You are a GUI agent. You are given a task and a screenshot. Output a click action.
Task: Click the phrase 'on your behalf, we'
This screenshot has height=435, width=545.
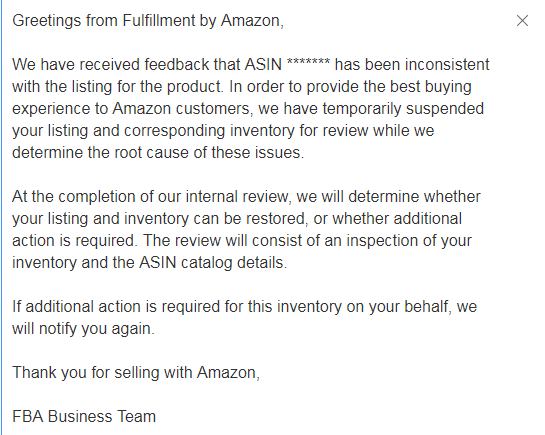[x=412, y=307]
